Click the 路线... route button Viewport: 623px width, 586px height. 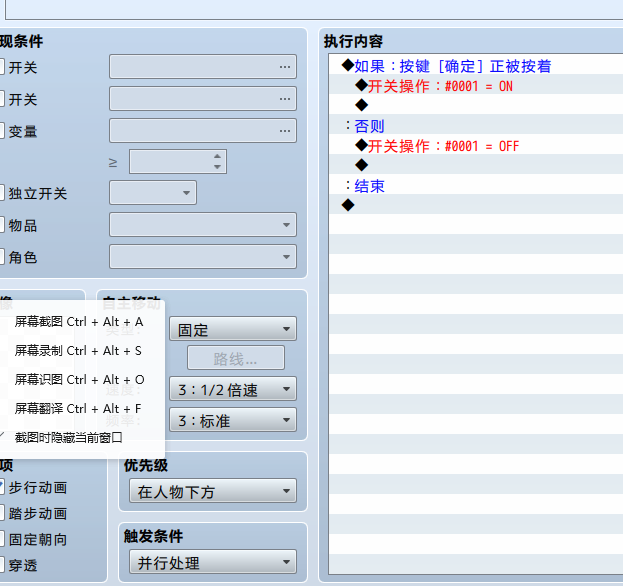pos(236,358)
